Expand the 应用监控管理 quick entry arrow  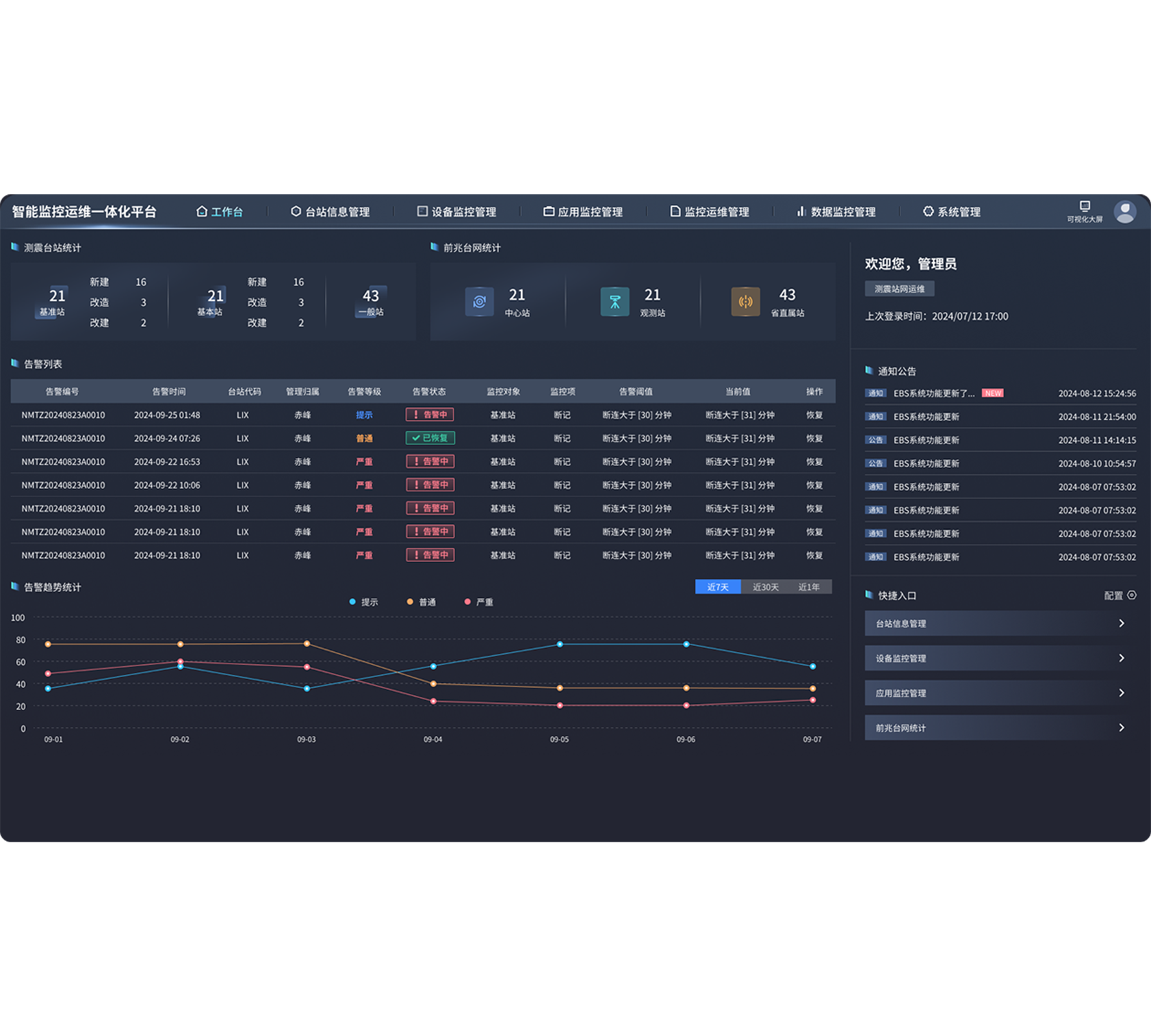1122,693
